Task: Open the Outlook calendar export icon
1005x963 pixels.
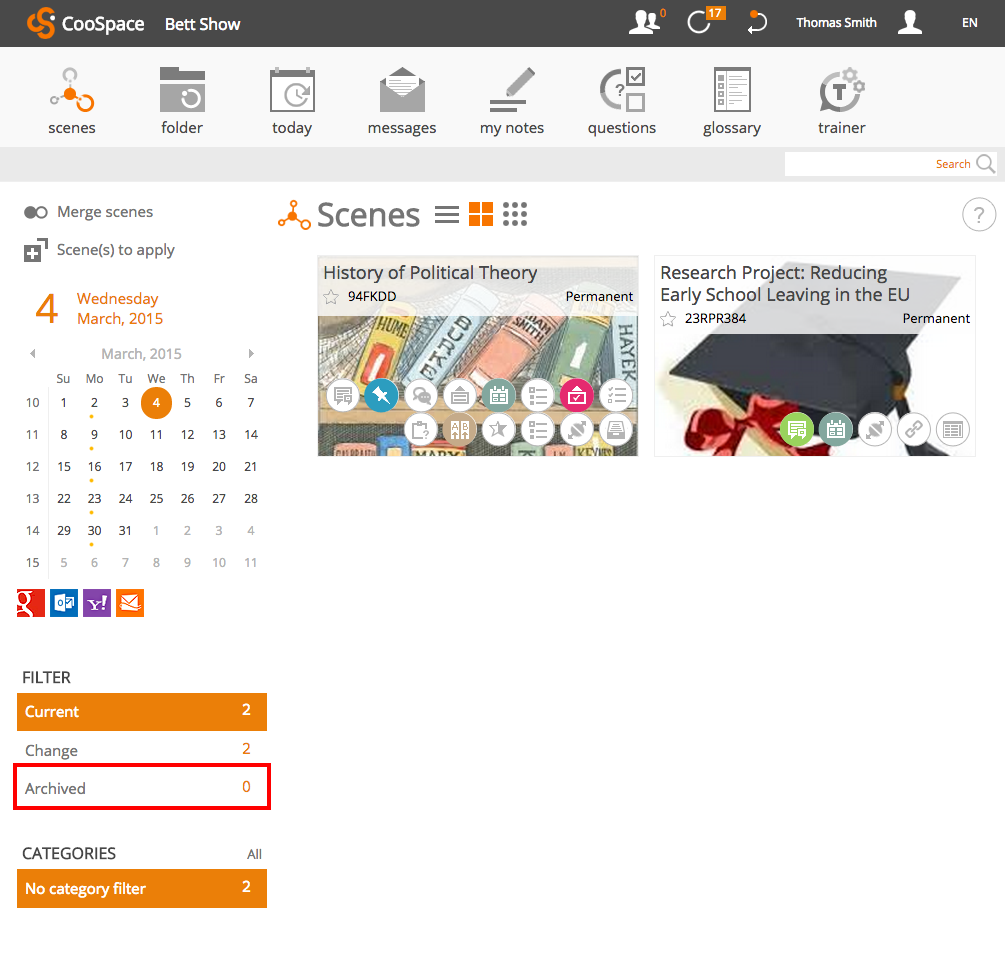Action: (64, 603)
